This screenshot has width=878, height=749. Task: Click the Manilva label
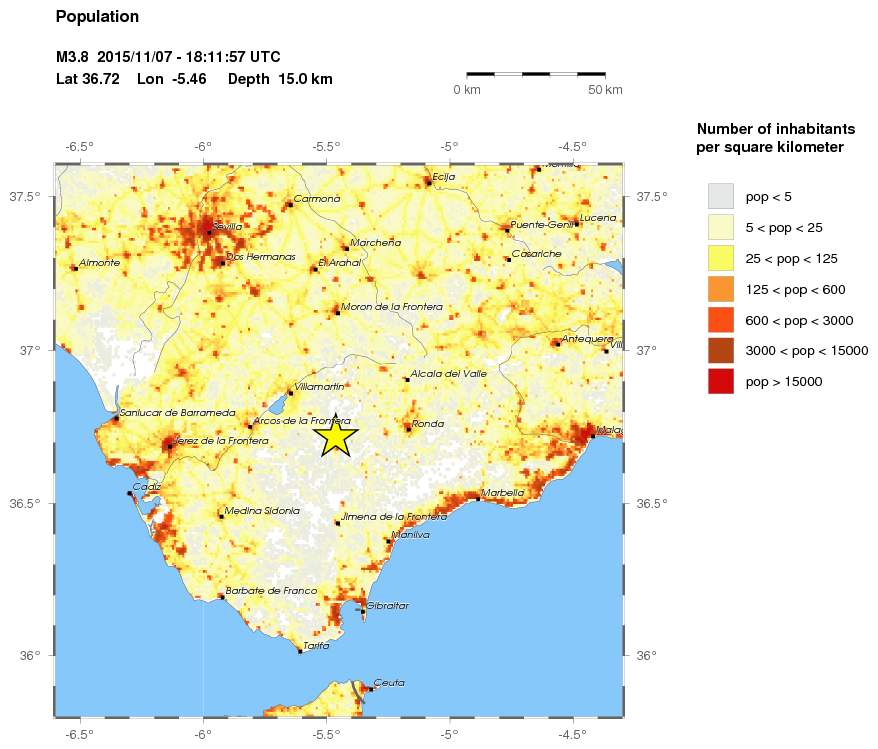[410, 535]
